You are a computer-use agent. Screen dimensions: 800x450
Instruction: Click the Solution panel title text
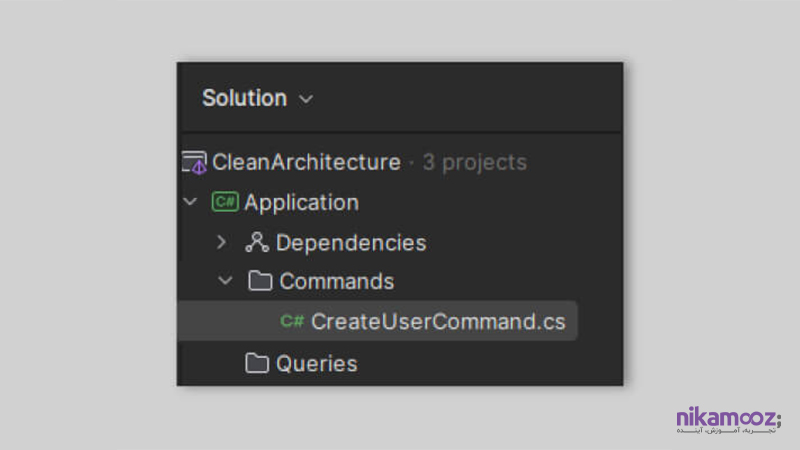[244, 98]
